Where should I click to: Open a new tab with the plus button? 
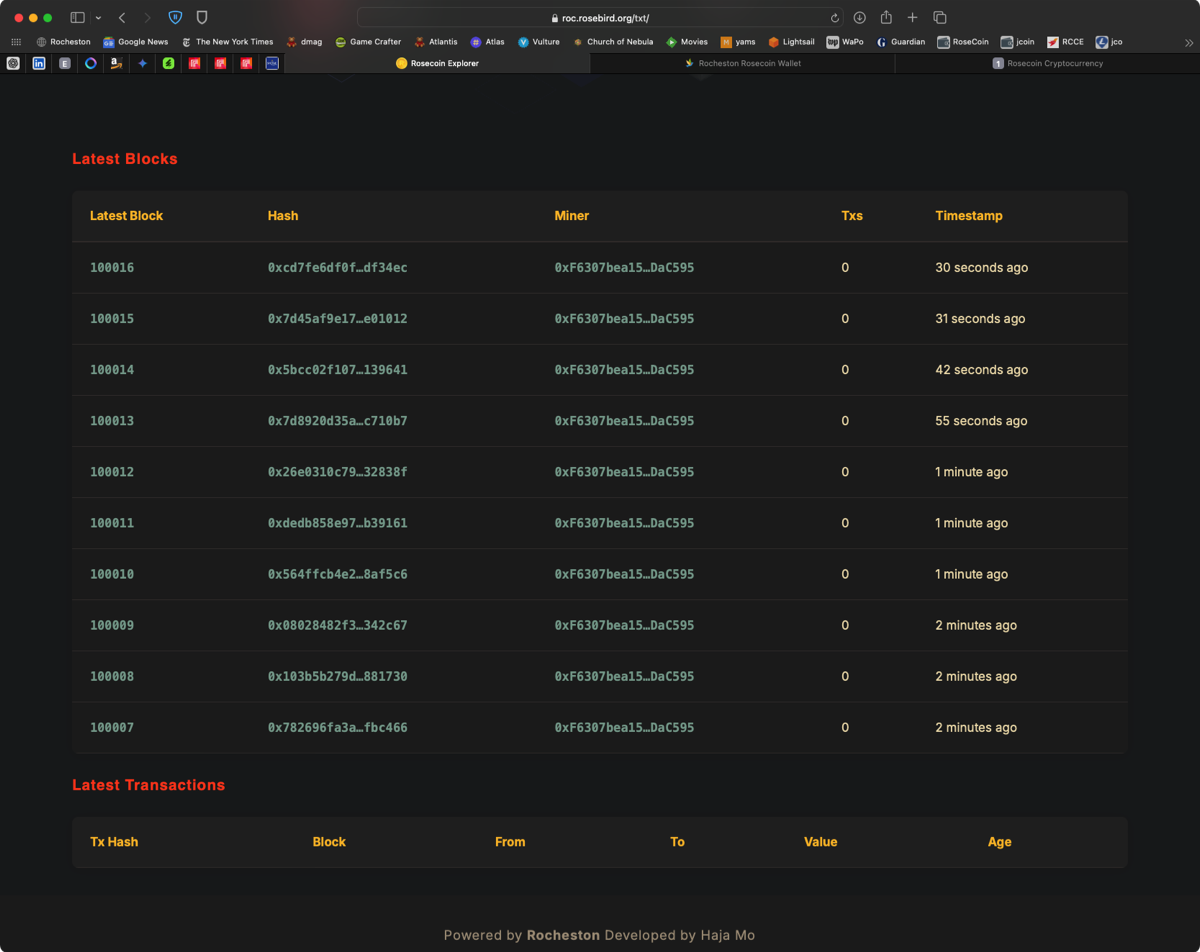912,18
